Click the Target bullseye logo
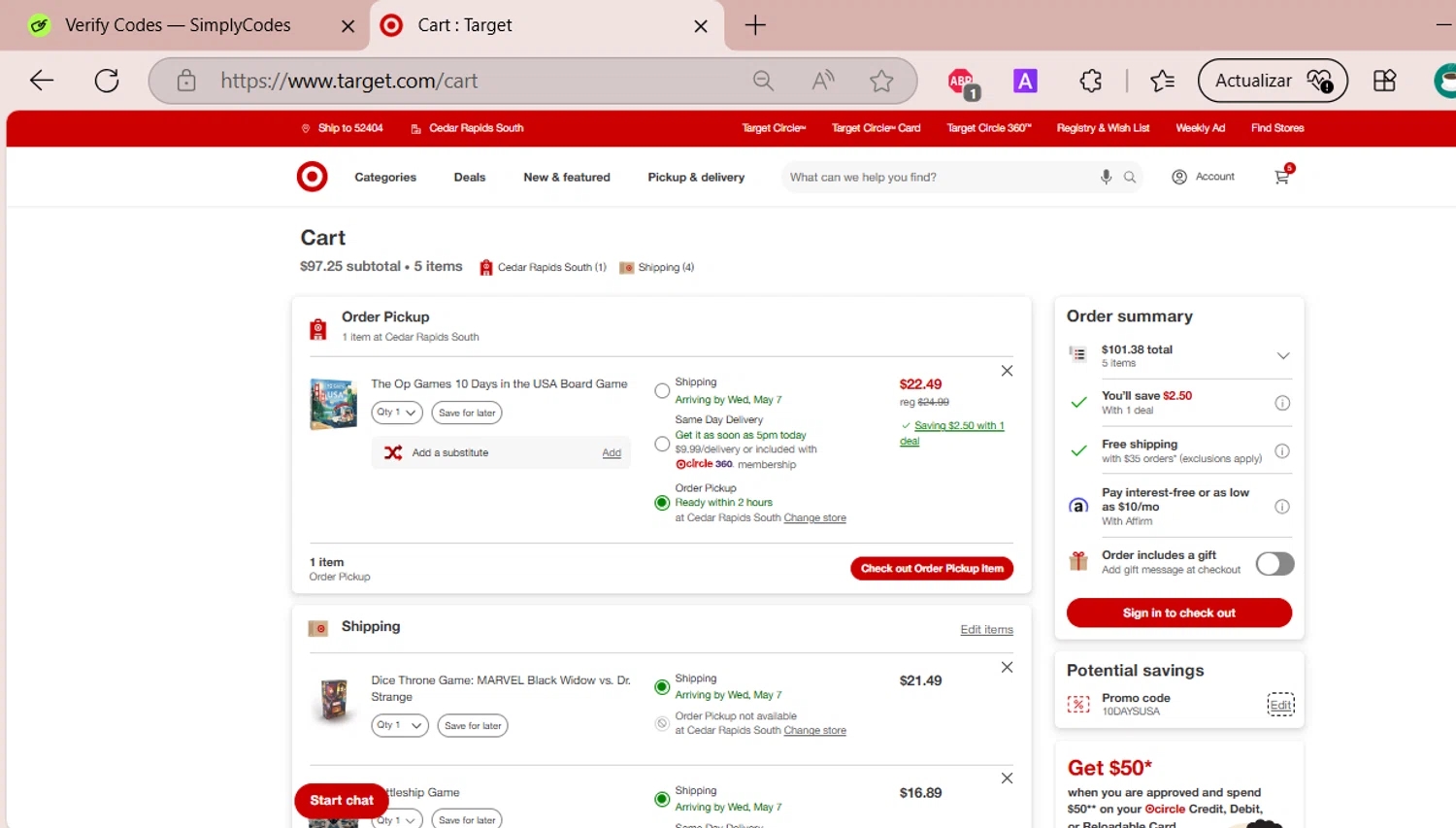This screenshot has width=1456, height=828. (x=312, y=177)
